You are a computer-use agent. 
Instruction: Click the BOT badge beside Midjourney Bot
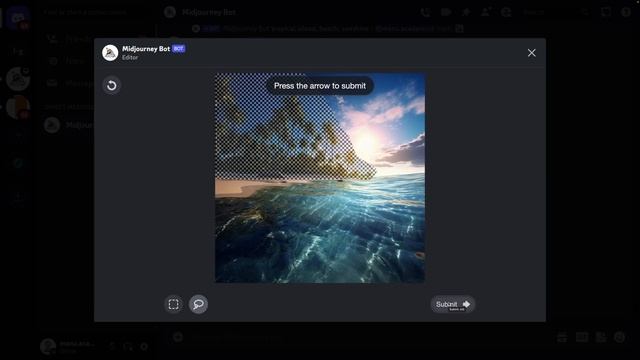178,49
